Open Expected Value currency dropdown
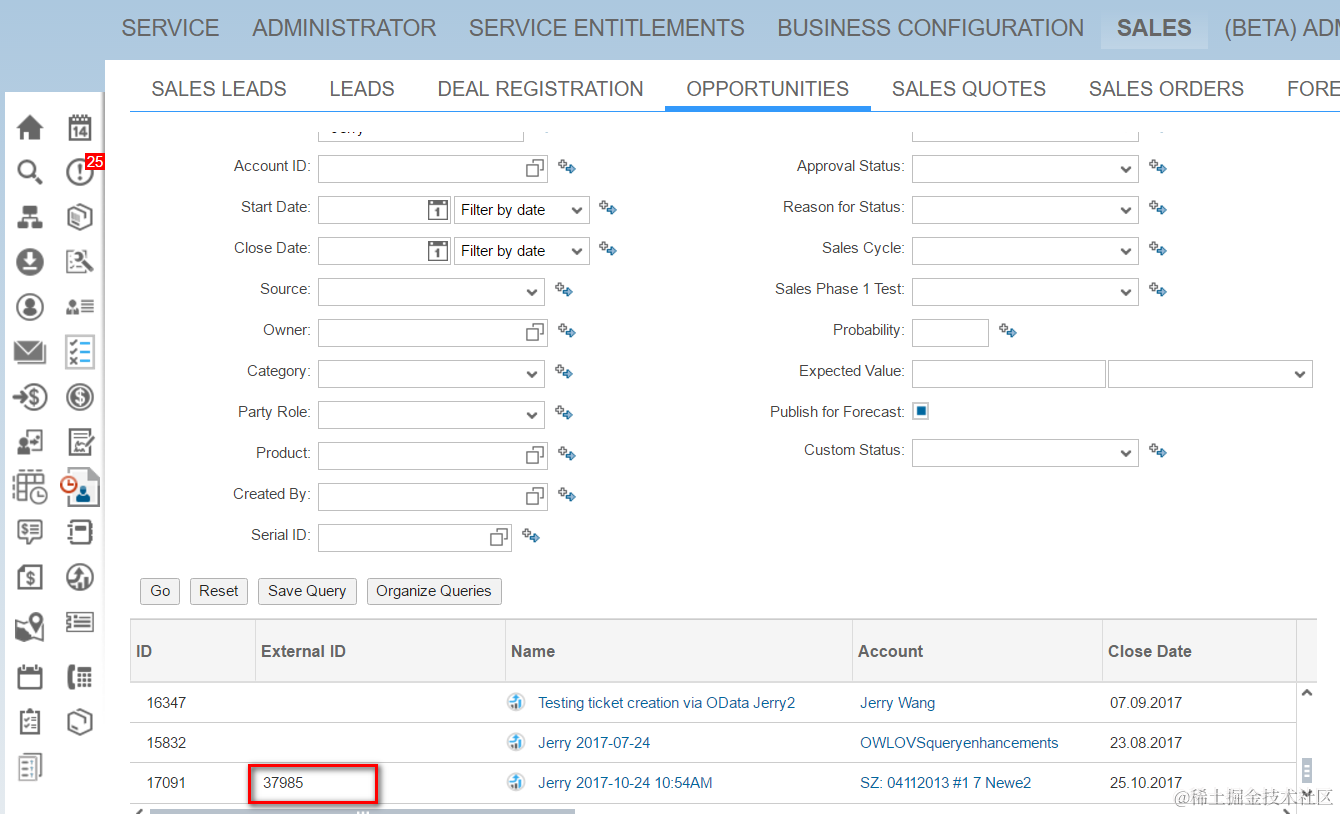The width and height of the screenshot is (1340, 814). coord(1210,374)
